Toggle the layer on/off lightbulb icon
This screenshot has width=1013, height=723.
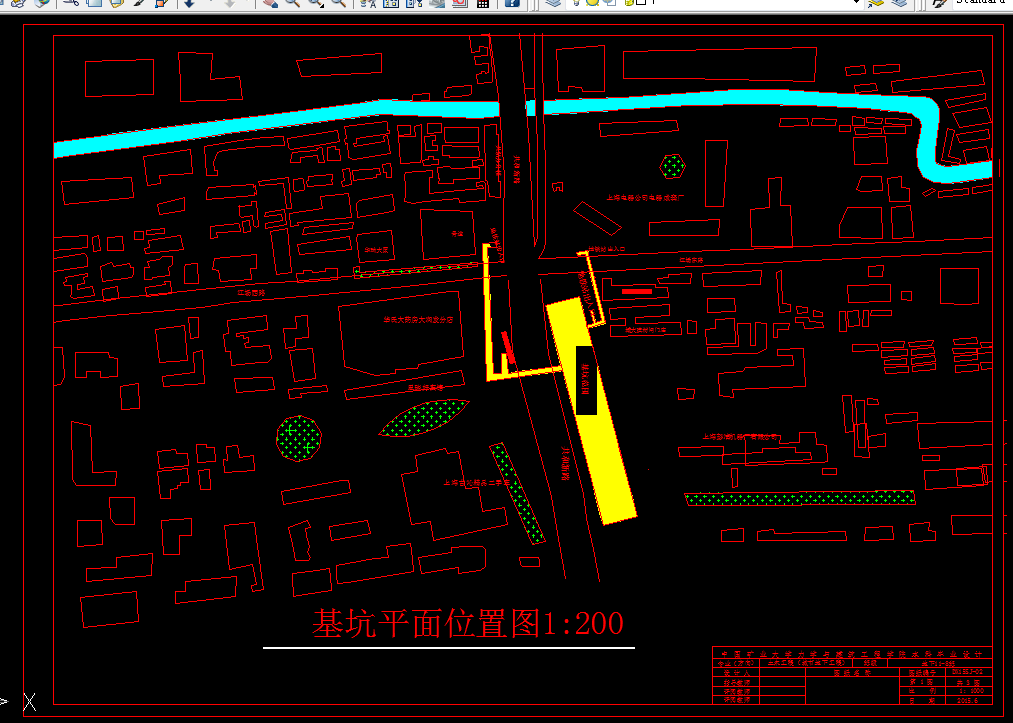click(x=575, y=3)
